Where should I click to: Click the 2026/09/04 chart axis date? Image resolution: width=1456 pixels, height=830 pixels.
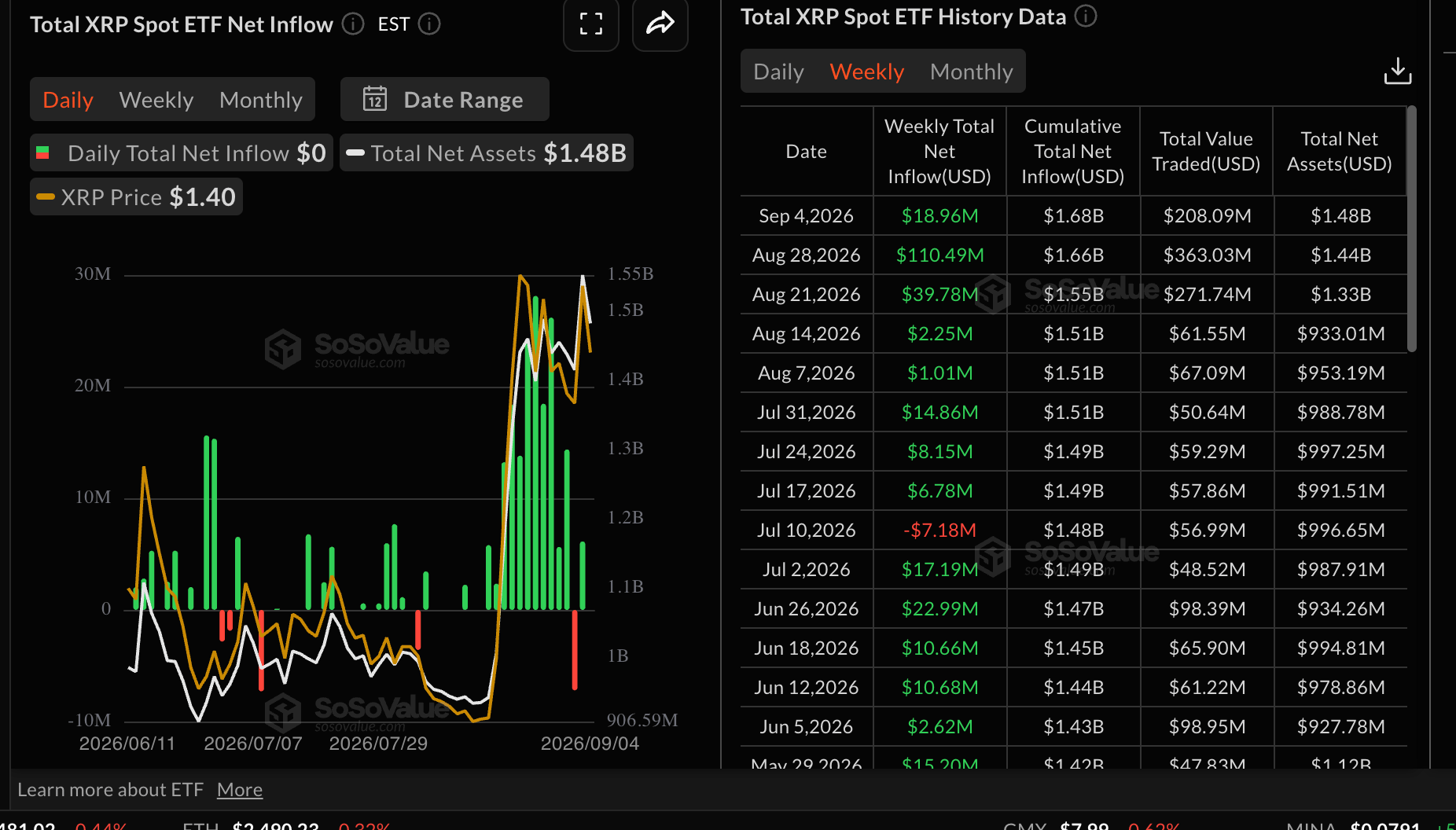(x=590, y=744)
